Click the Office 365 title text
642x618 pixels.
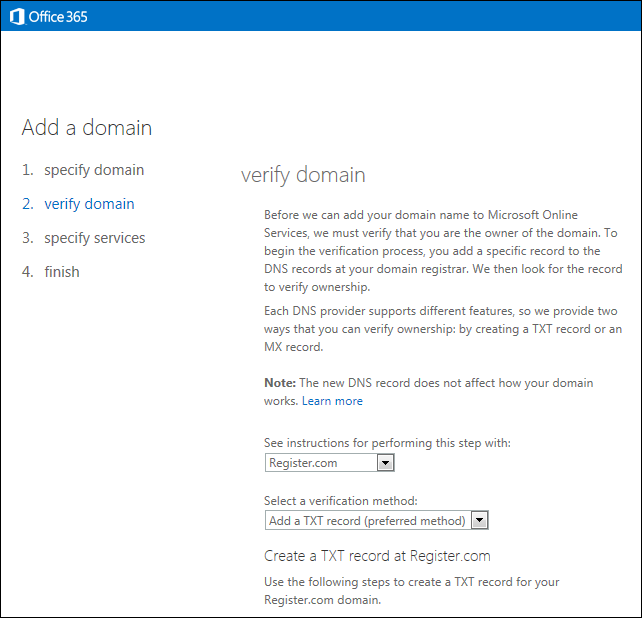click(58, 17)
